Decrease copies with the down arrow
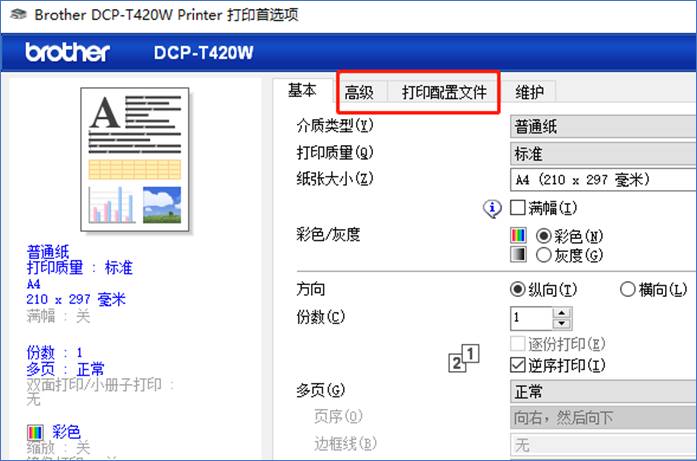Image resolution: width=697 pixels, height=461 pixels. (562, 324)
